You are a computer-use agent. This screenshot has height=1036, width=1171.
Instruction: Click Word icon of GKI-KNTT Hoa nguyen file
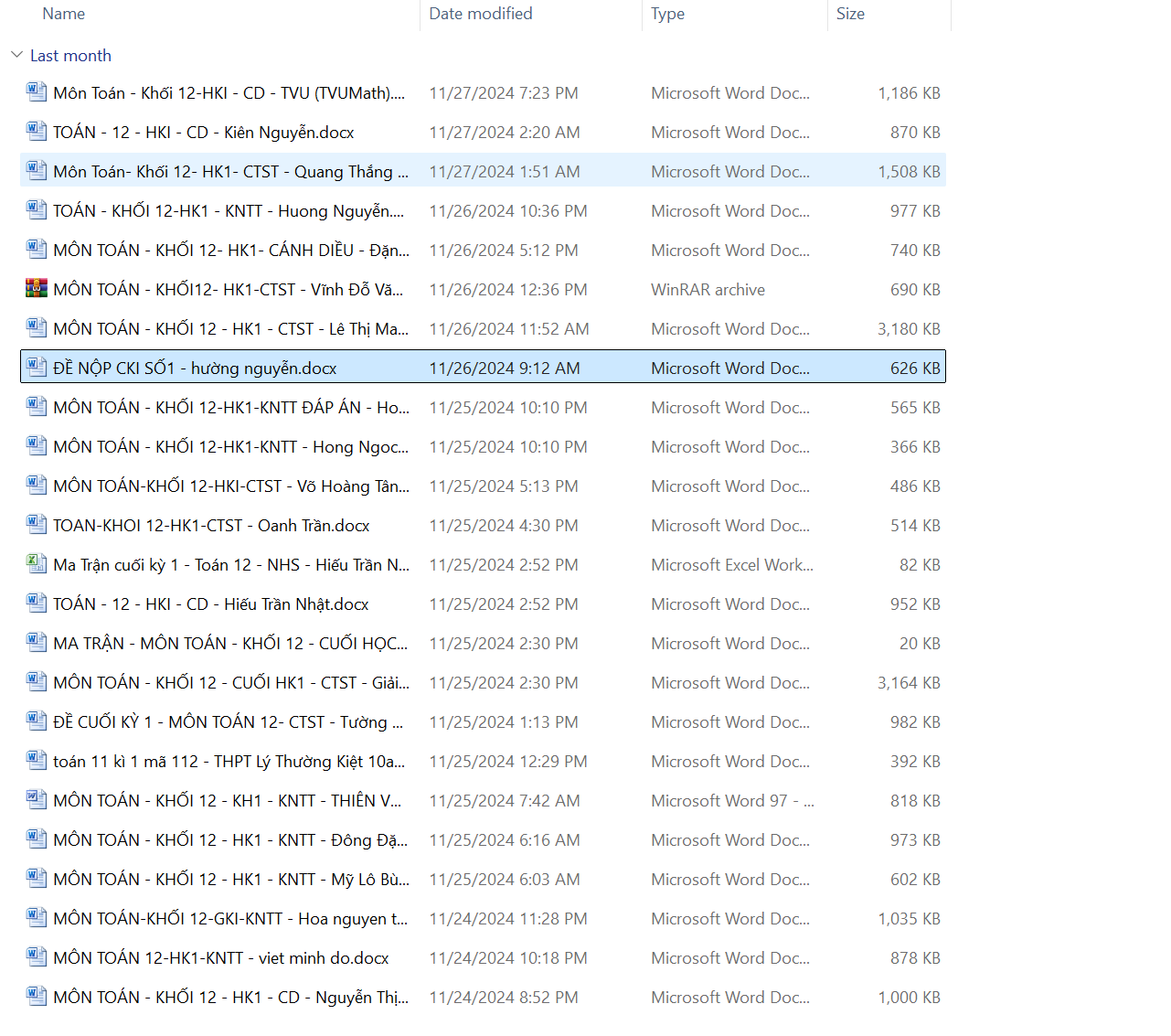click(36, 917)
